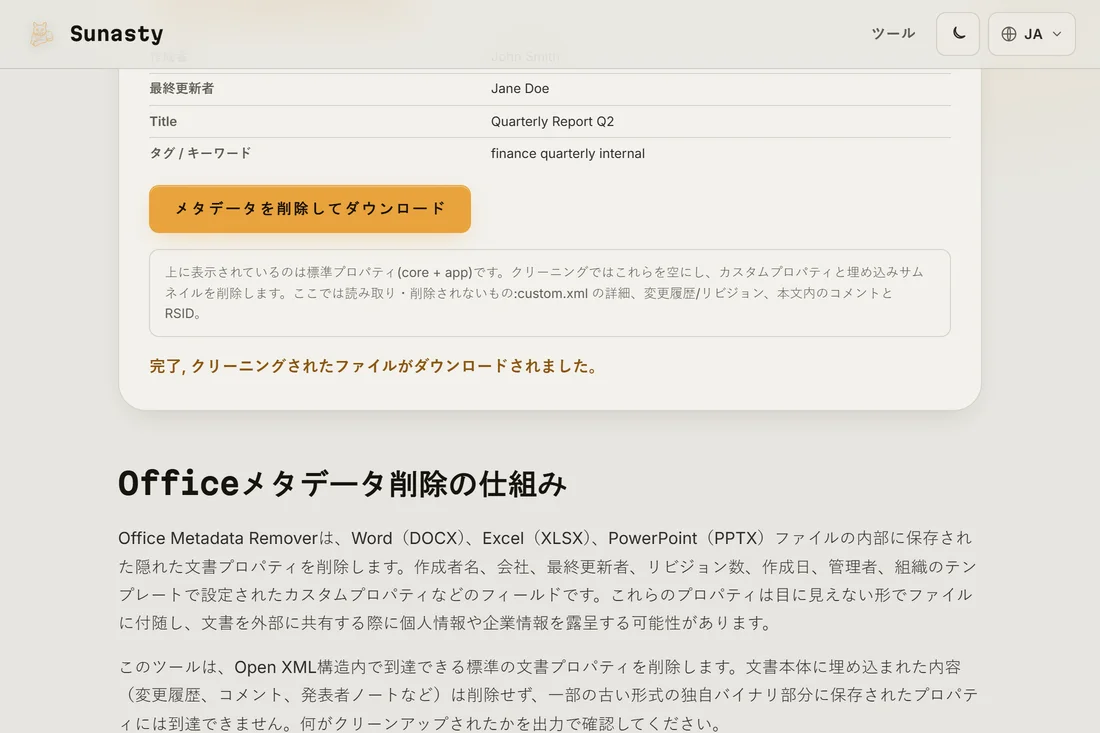Click the 完了 download status message
This screenshot has width=1100, height=733.
pyautogui.click(x=374, y=366)
